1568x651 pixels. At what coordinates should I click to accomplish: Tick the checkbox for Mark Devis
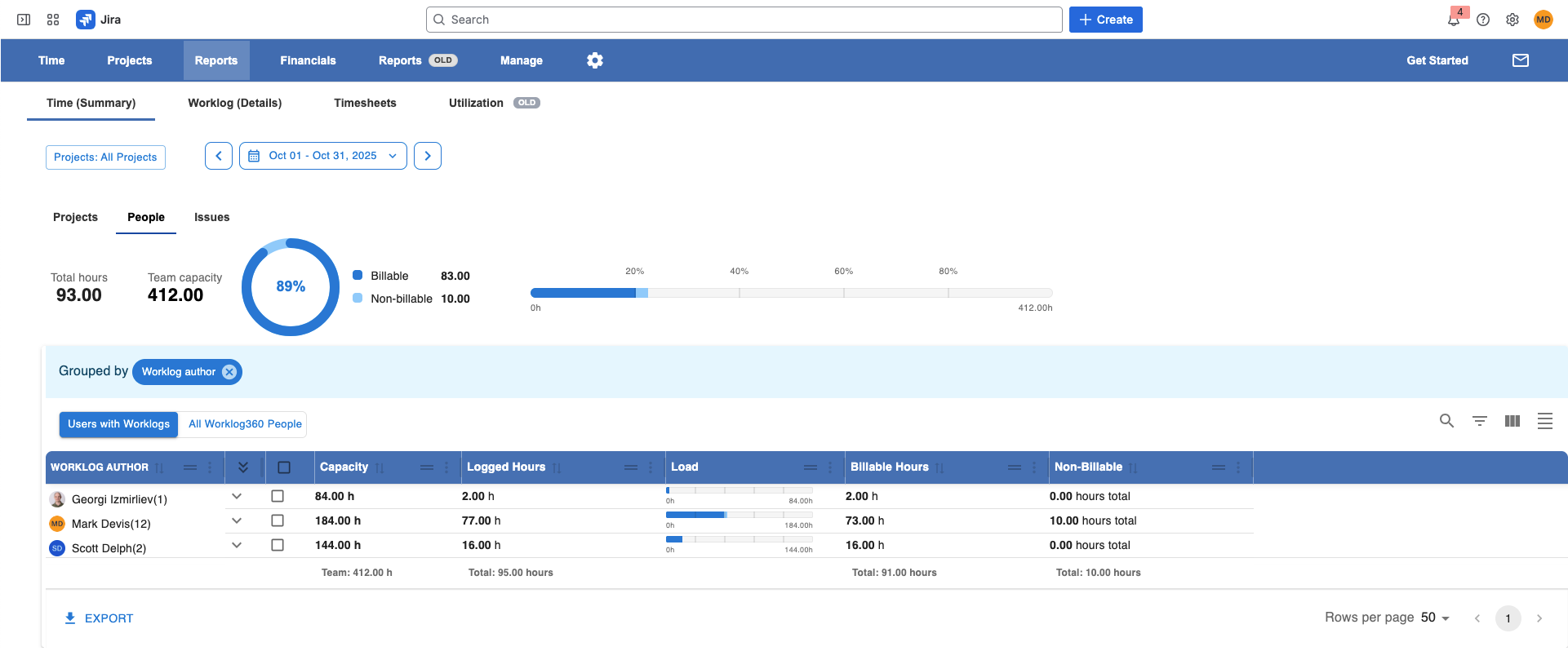click(278, 520)
